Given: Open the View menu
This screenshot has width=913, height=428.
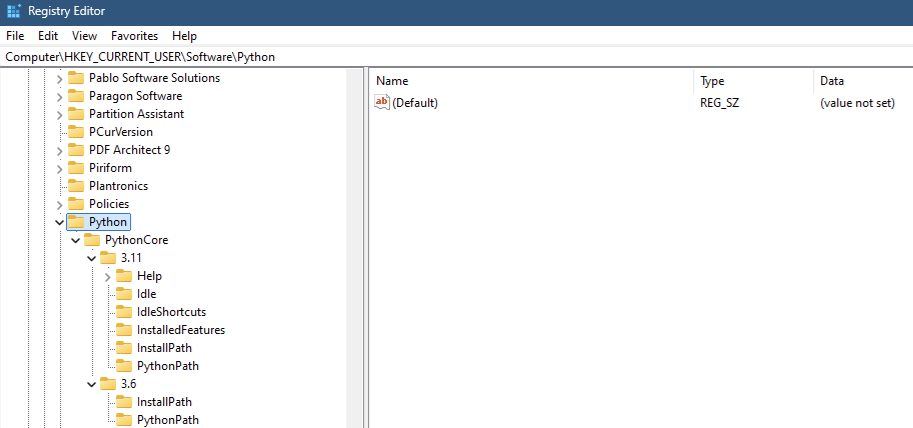Looking at the screenshot, I should point(84,35).
